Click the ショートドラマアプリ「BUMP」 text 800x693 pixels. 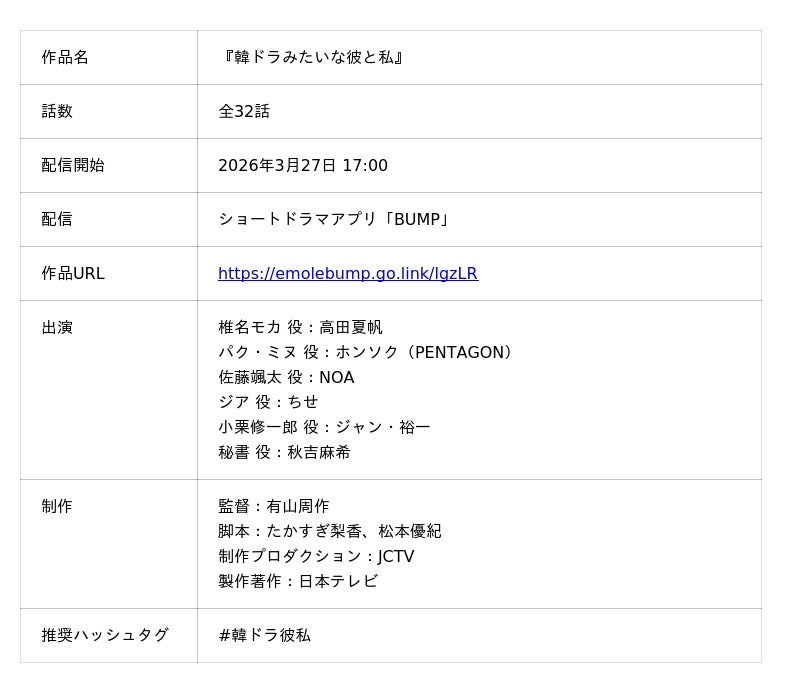tap(335, 220)
